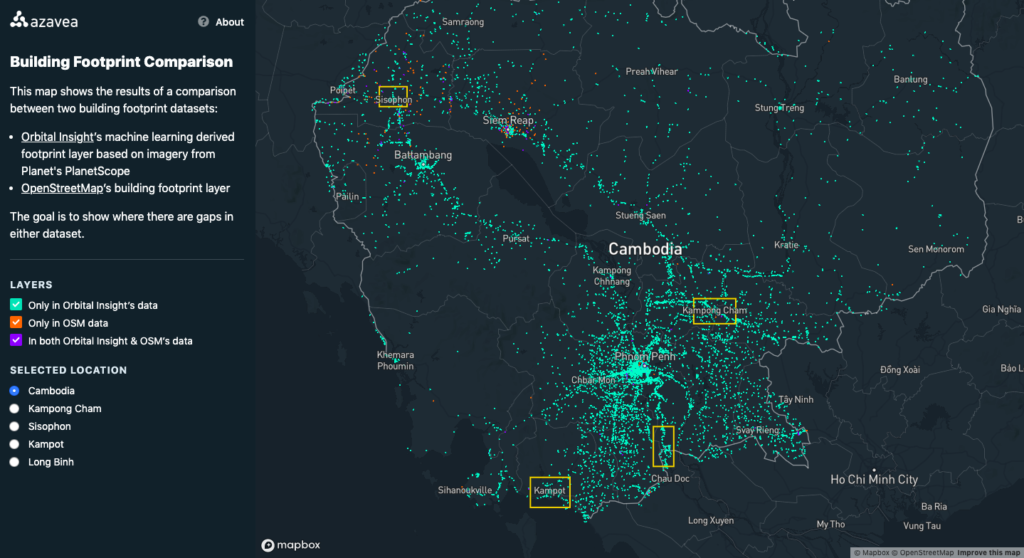
Task: Click the My Tho map label
Action: point(830,524)
